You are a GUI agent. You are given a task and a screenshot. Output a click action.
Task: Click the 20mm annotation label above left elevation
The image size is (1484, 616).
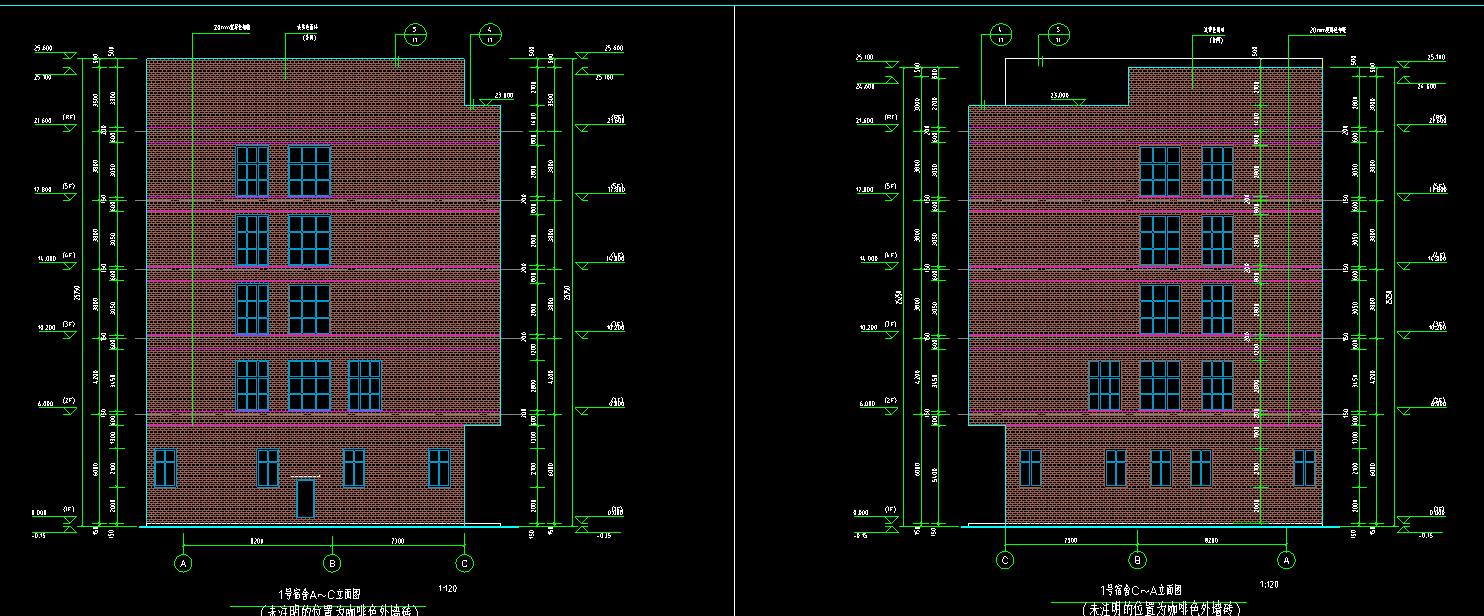click(x=232, y=28)
